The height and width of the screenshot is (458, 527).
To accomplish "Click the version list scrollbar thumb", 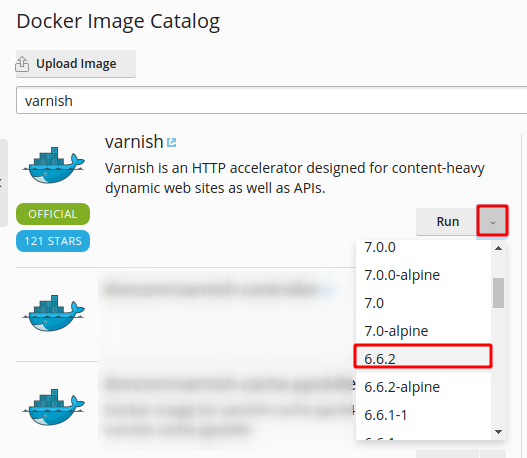I will tap(498, 293).
